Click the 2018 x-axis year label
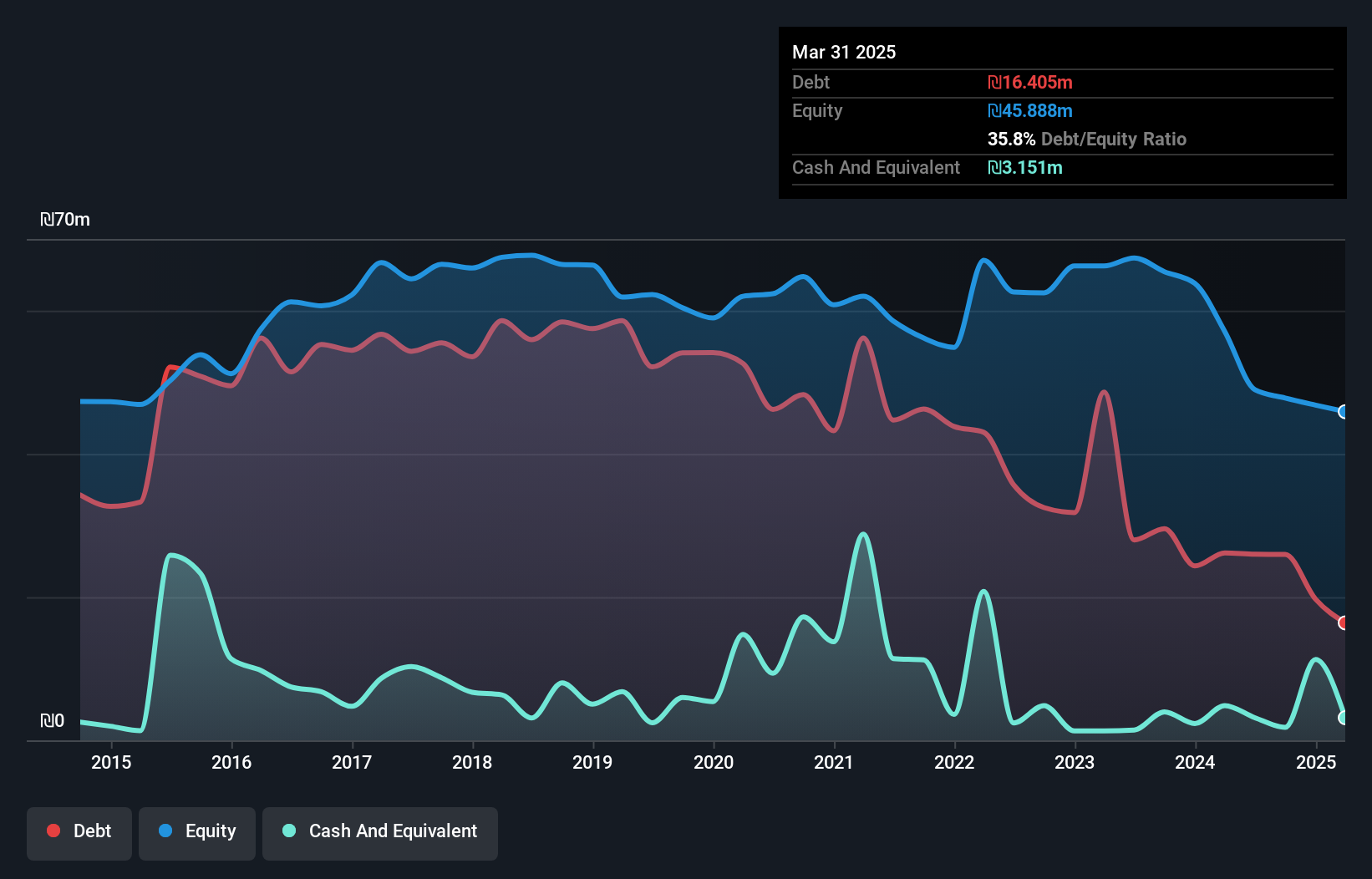Viewport: 1372px width, 879px height. [x=472, y=762]
